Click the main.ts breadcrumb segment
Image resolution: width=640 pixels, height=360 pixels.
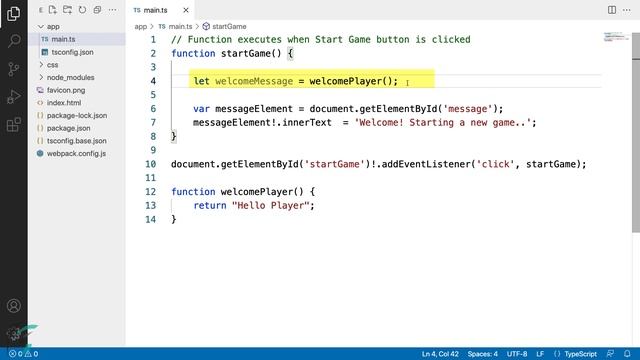click(x=176, y=27)
